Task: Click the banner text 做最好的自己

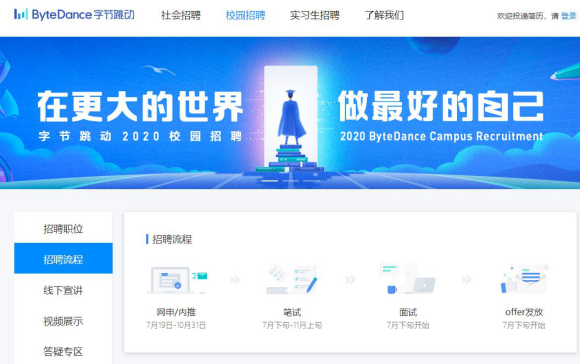Action: point(441,107)
